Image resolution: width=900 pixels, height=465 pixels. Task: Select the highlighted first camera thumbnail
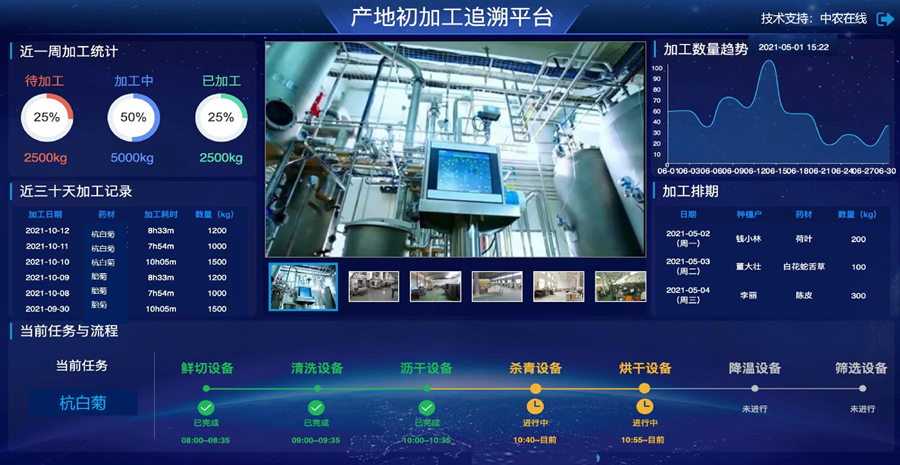coord(304,286)
